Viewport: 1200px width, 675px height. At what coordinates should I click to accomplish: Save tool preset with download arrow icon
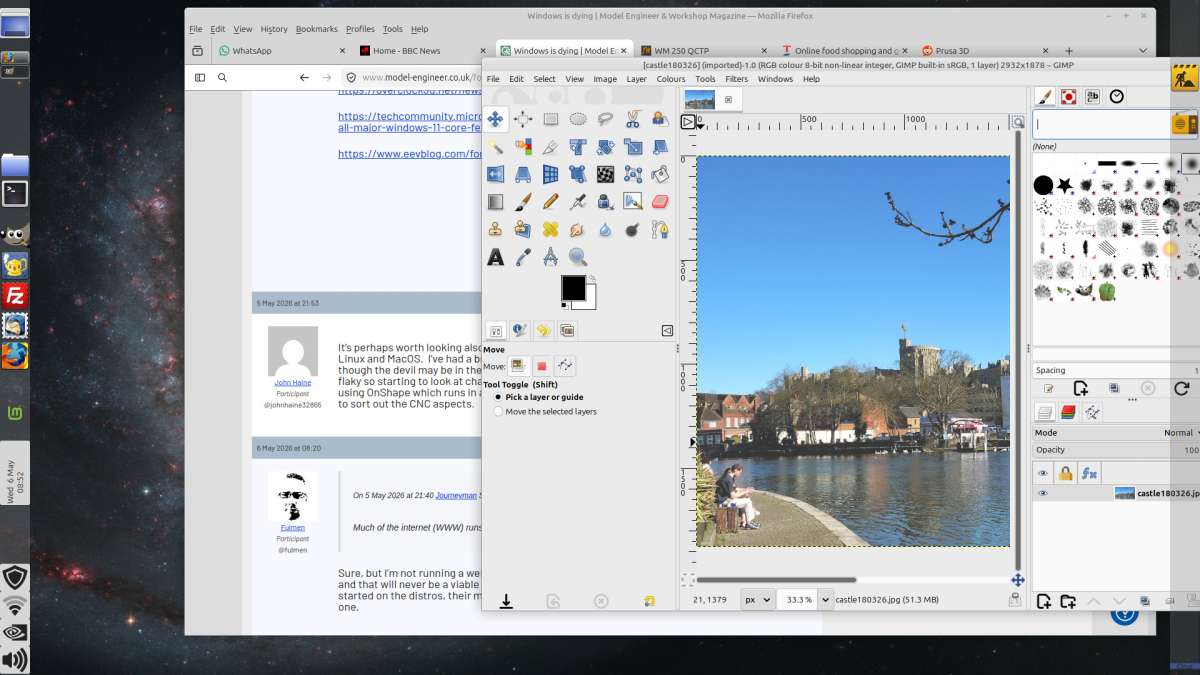(x=506, y=601)
